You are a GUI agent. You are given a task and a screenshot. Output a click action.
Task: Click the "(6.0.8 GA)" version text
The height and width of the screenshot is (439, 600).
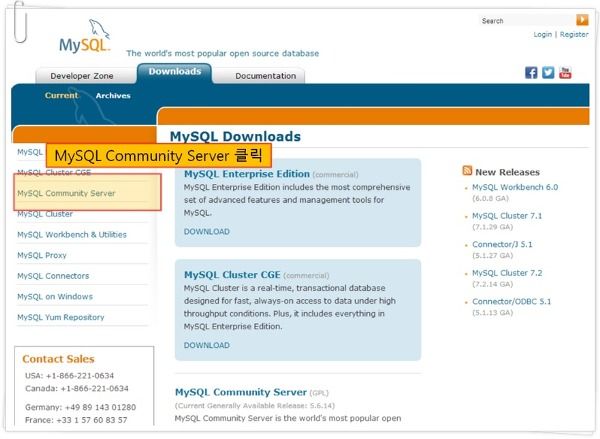[491, 198]
